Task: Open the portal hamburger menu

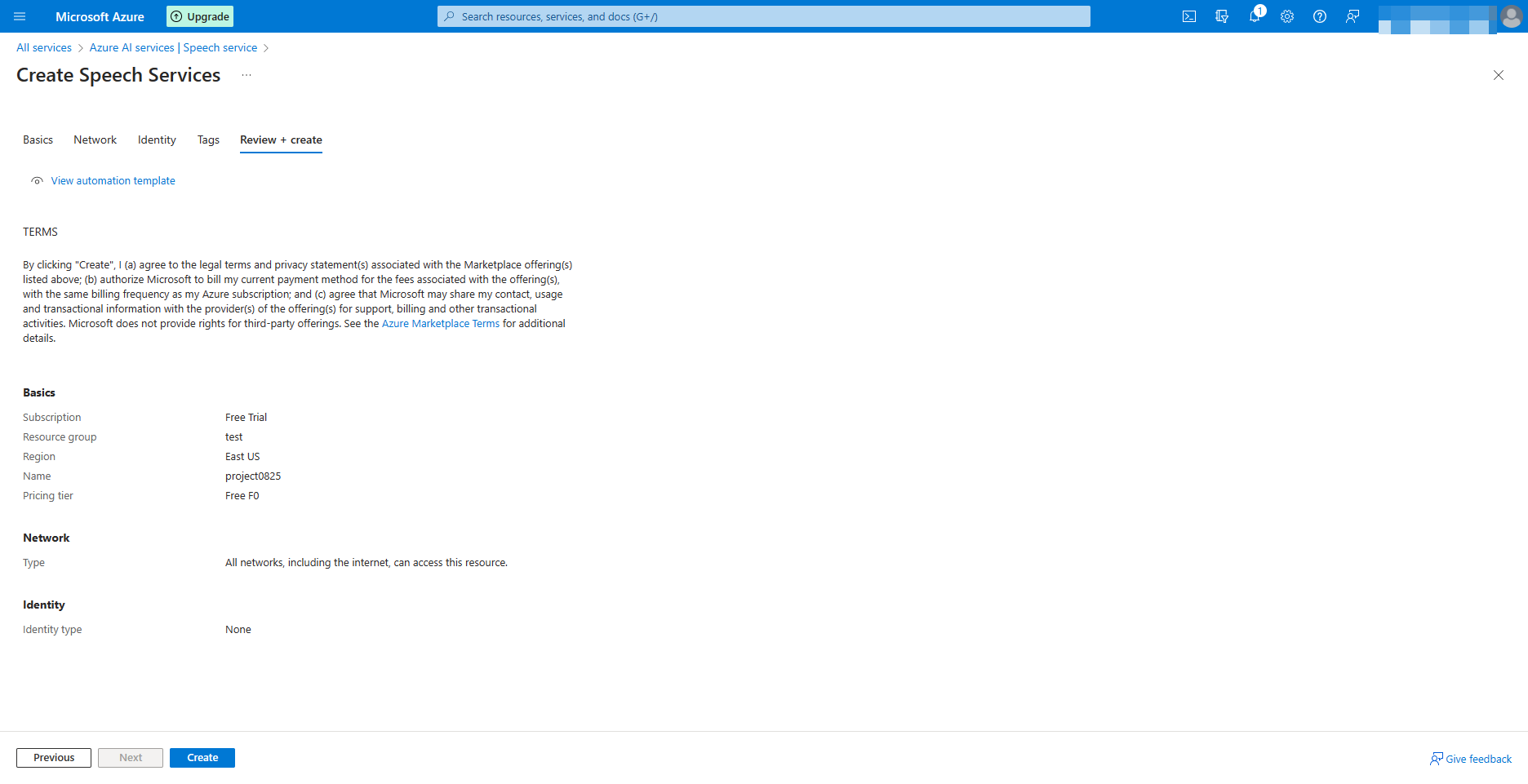Action: (20, 16)
